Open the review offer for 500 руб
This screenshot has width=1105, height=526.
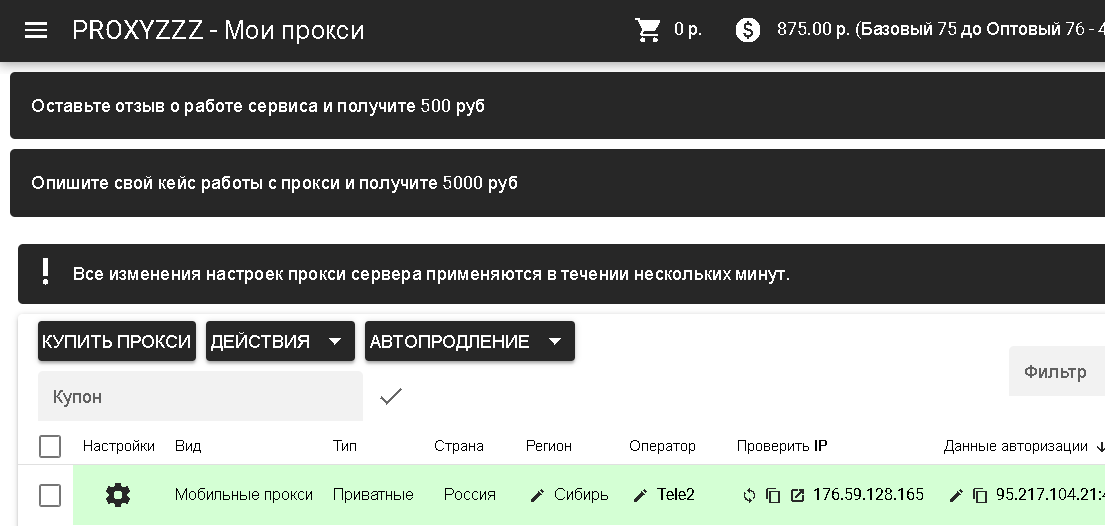258,106
